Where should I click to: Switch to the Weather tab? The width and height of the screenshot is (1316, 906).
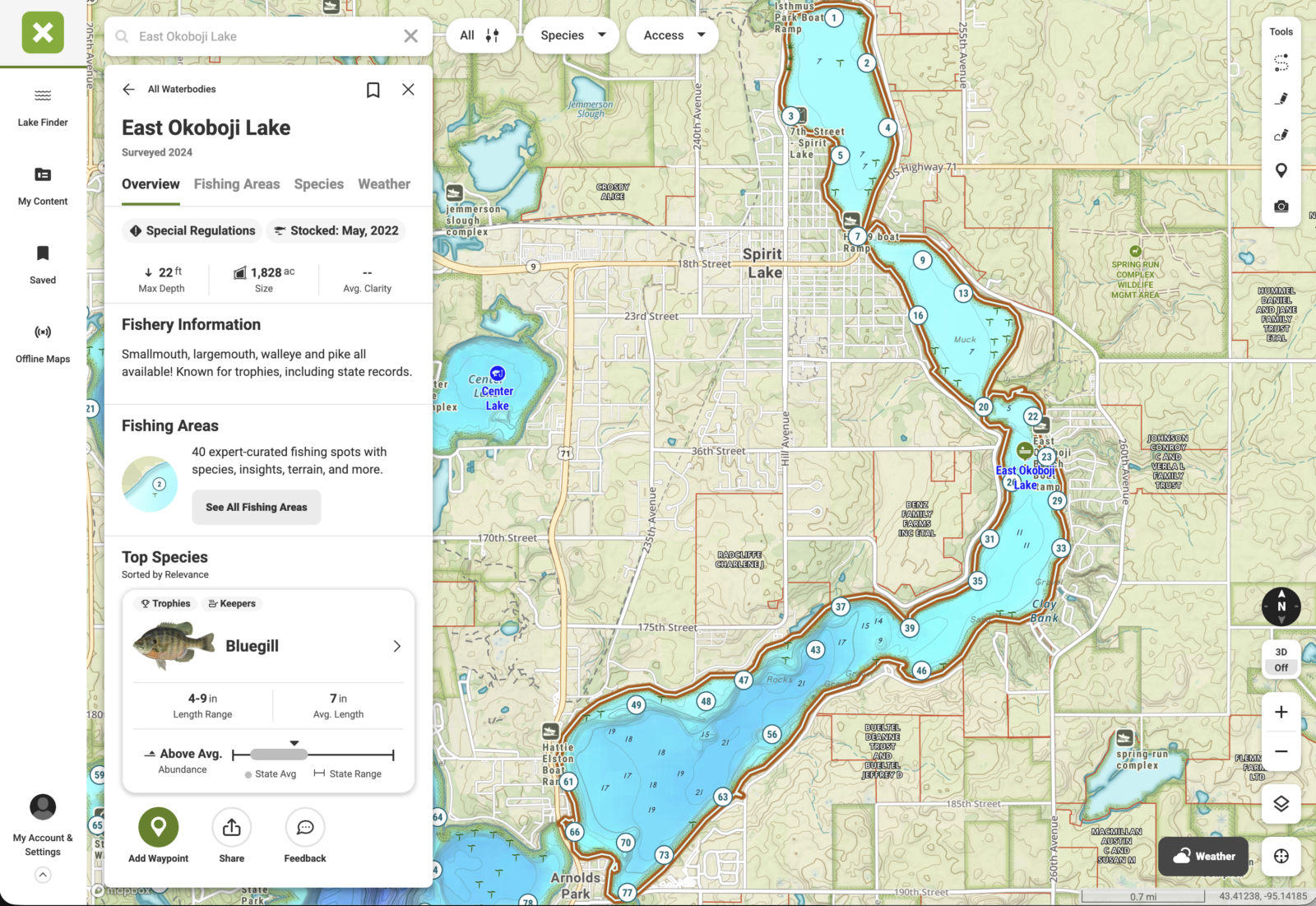383,184
